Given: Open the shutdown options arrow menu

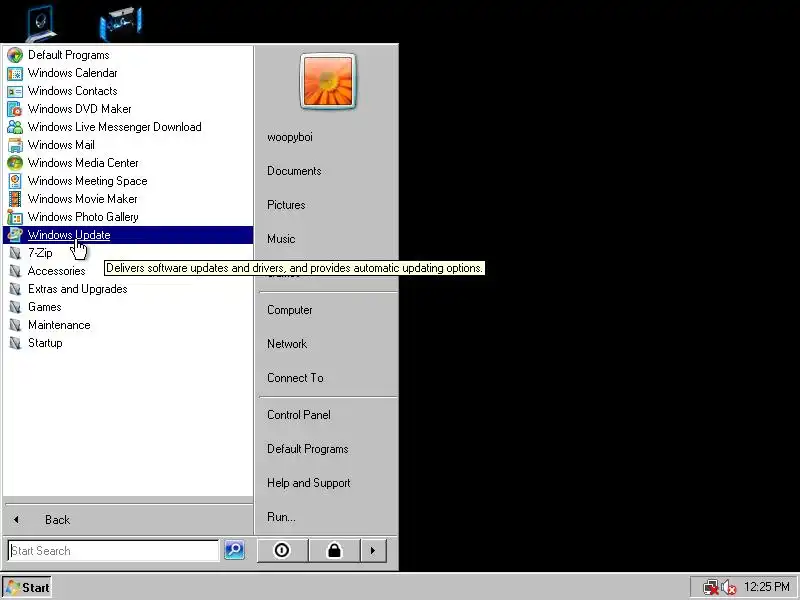Looking at the screenshot, I should click(x=373, y=551).
